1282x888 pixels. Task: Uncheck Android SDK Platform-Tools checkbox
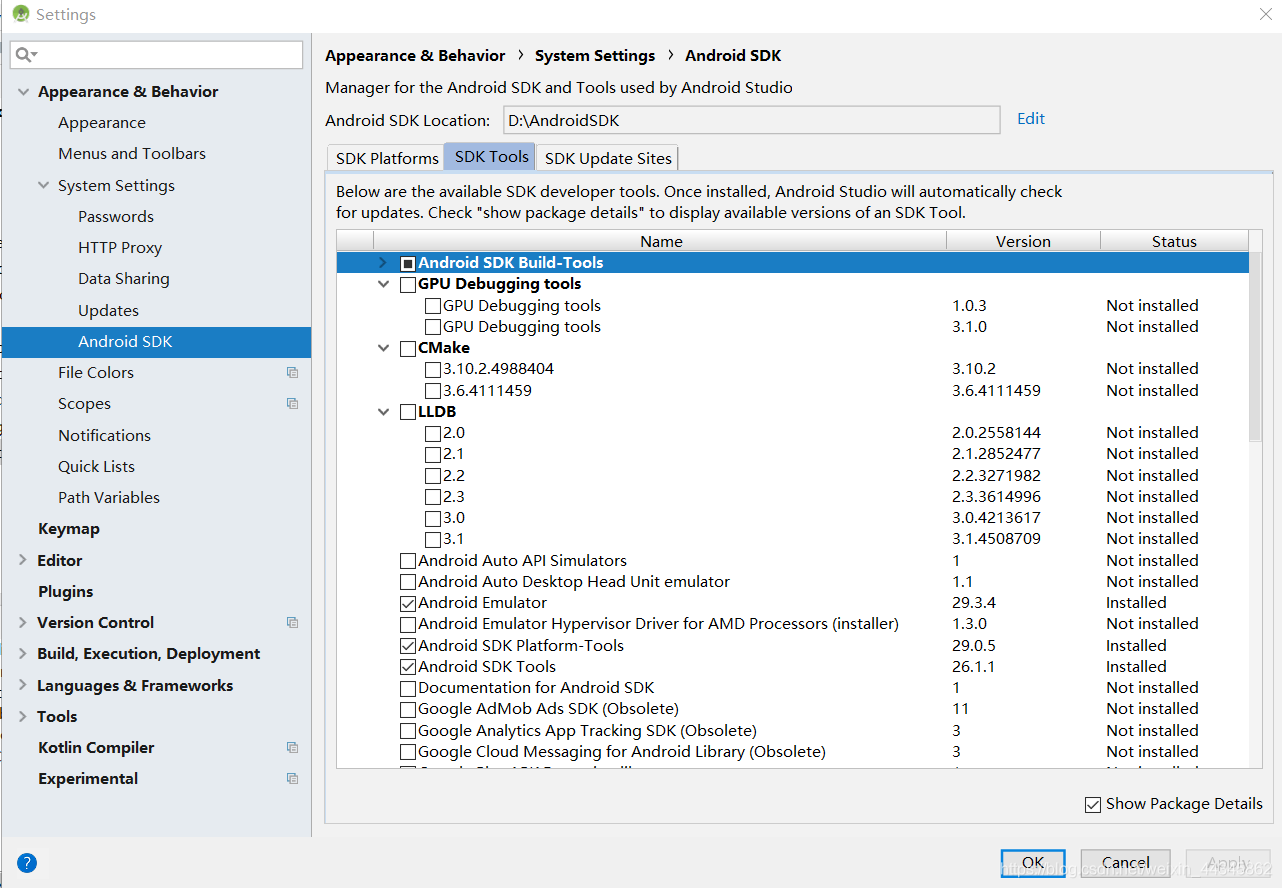coord(407,646)
